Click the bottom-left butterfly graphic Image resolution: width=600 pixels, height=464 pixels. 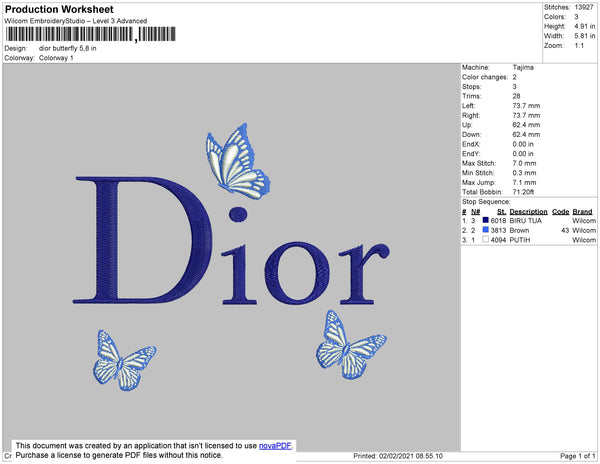(x=124, y=360)
